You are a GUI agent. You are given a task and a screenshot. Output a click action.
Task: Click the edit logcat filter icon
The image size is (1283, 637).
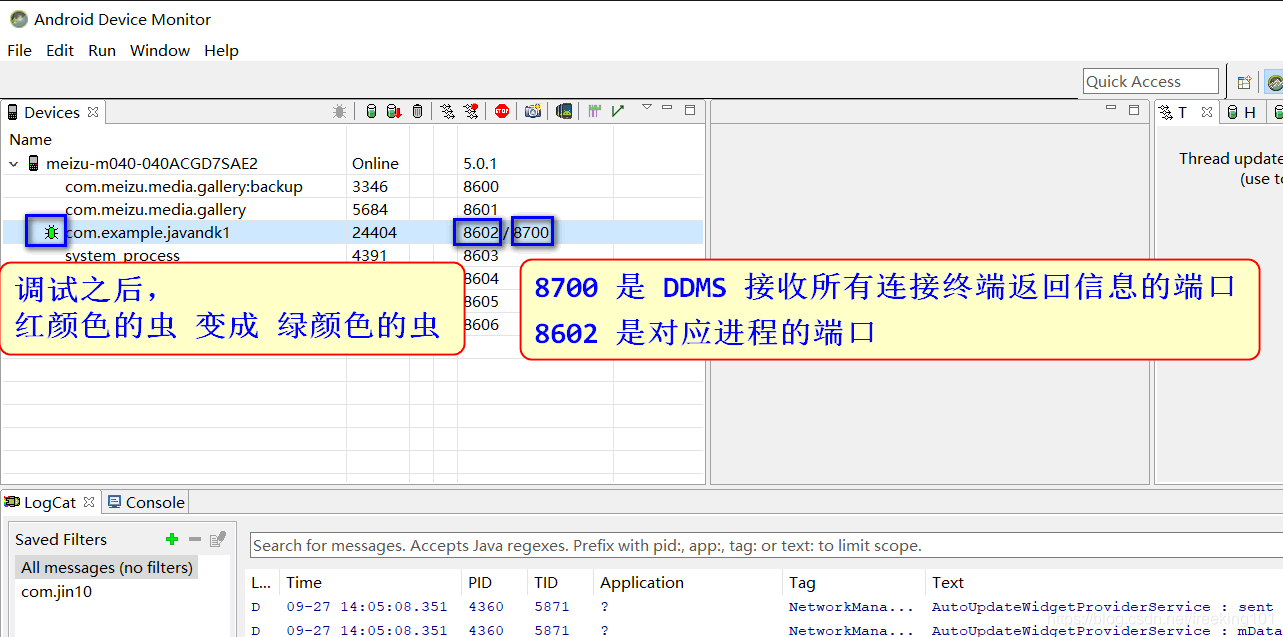pos(217,539)
